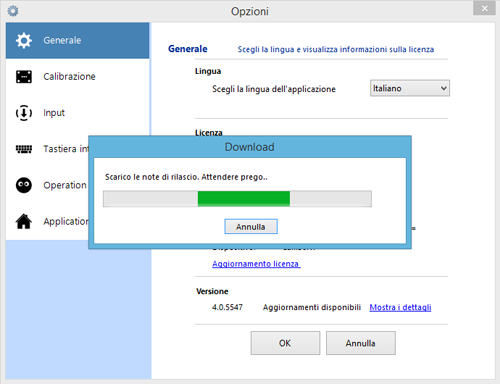Select the Application sidebar entry
This screenshot has height=384, width=500.
pyautogui.click(x=47, y=221)
